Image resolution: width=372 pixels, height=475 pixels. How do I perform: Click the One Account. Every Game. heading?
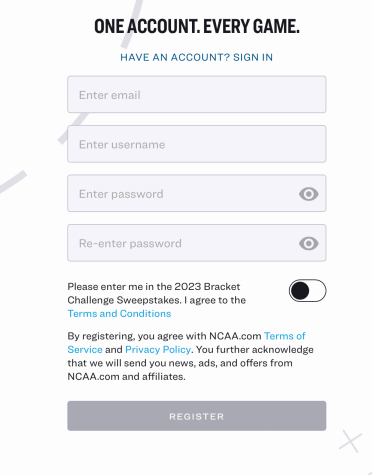coord(197,26)
